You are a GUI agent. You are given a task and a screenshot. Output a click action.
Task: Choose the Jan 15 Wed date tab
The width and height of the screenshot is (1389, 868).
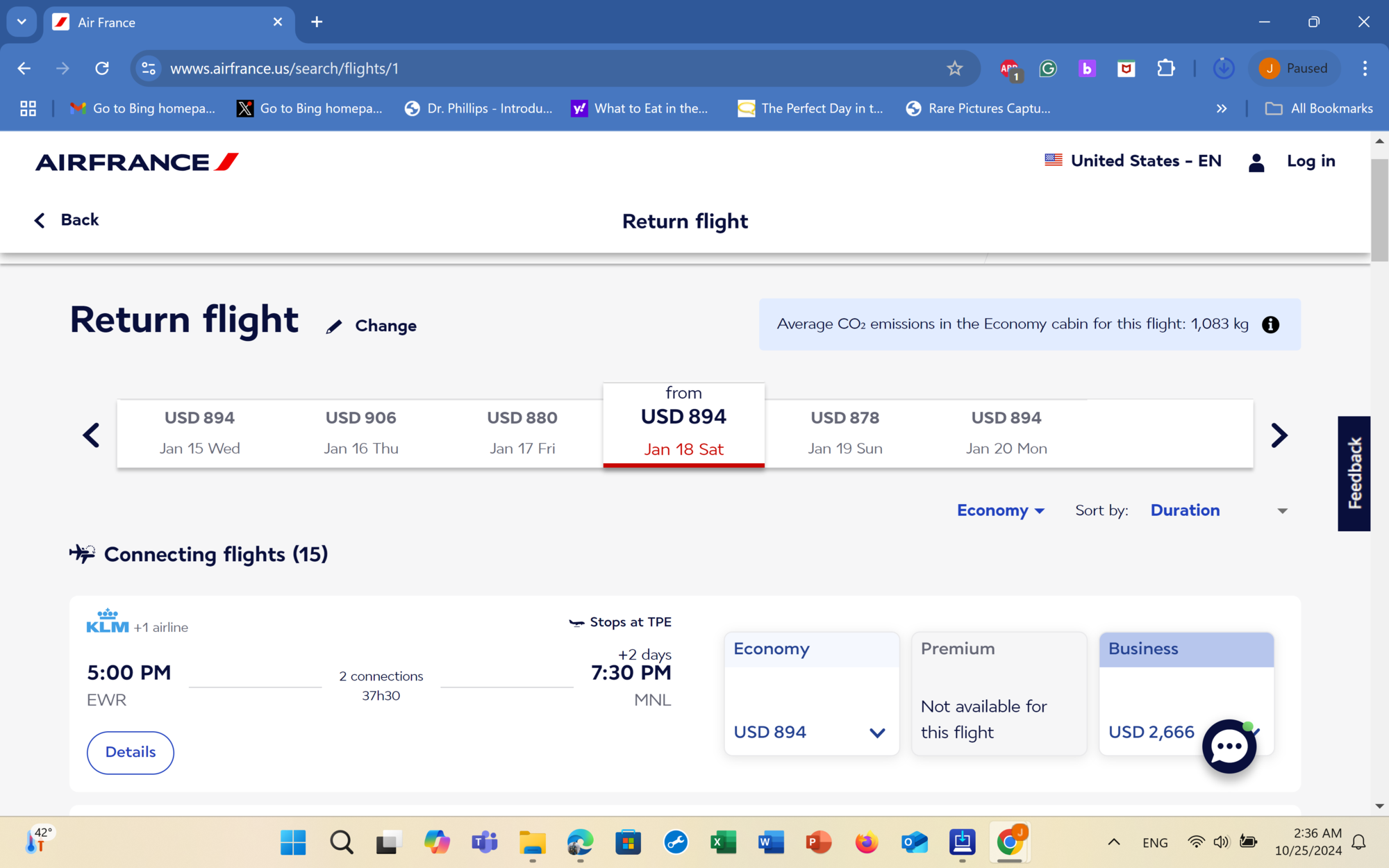[199, 433]
